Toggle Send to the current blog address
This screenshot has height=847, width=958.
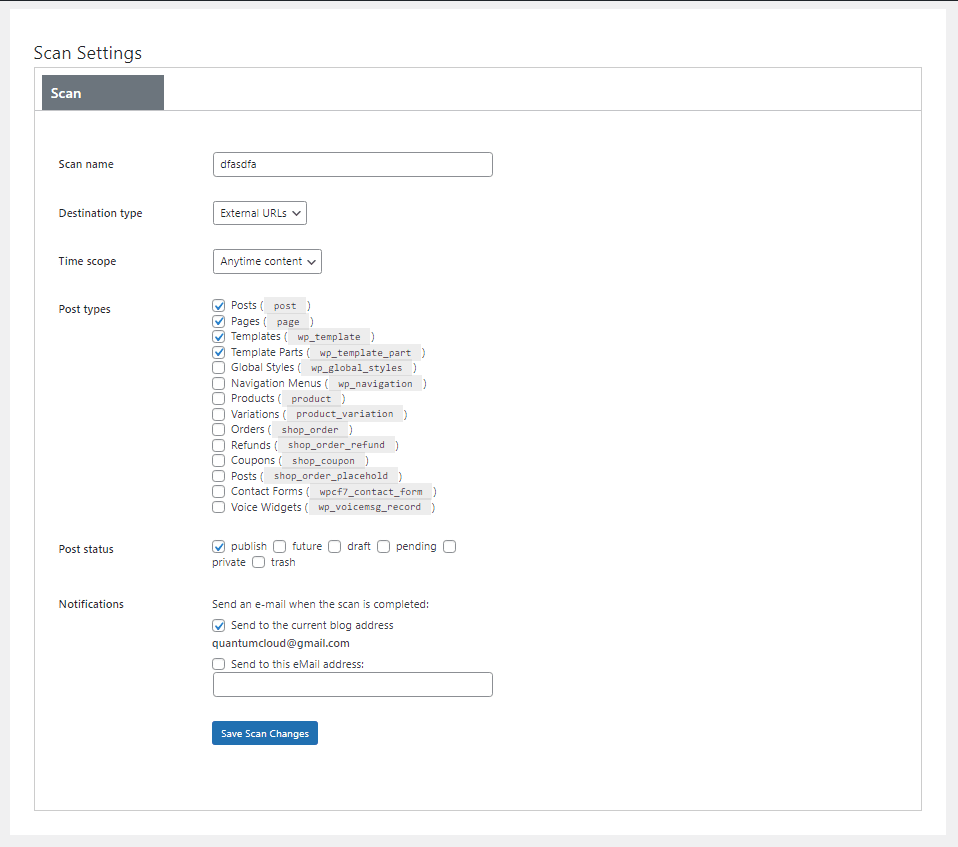click(x=219, y=626)
